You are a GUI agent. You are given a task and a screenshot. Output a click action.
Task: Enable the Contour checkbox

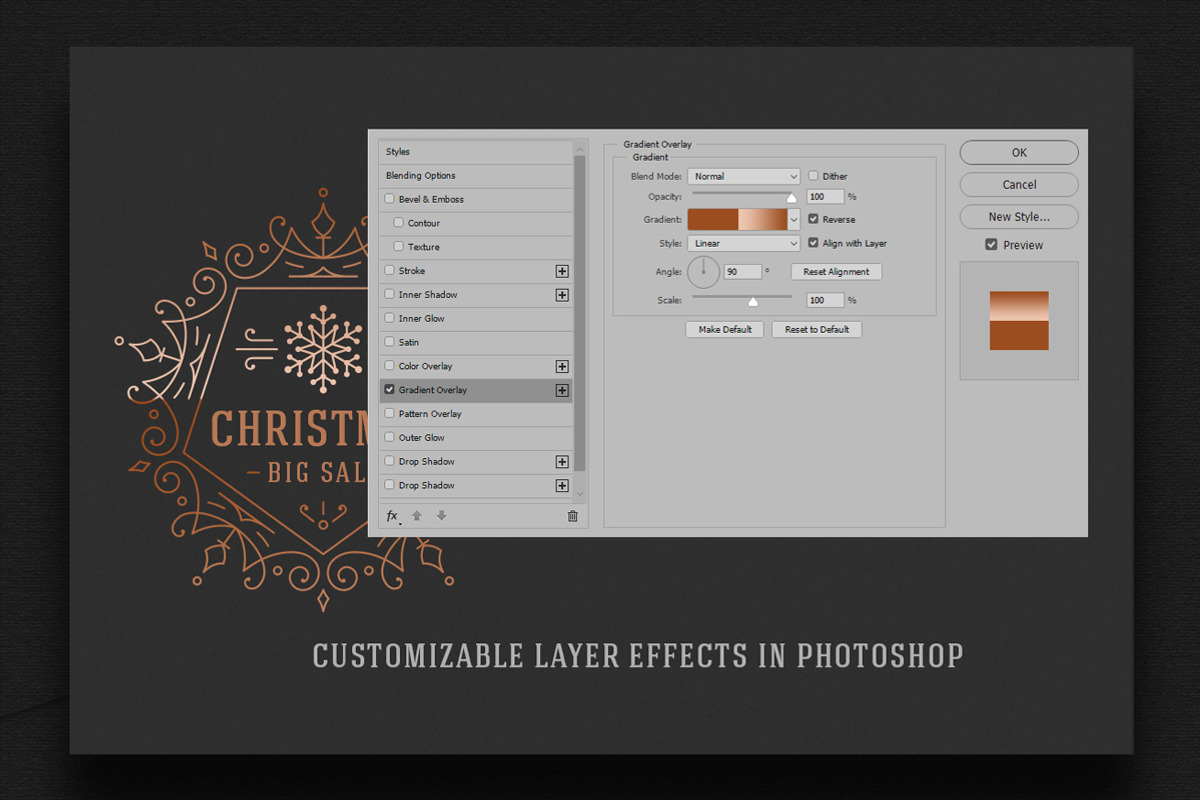coord(399,223)
